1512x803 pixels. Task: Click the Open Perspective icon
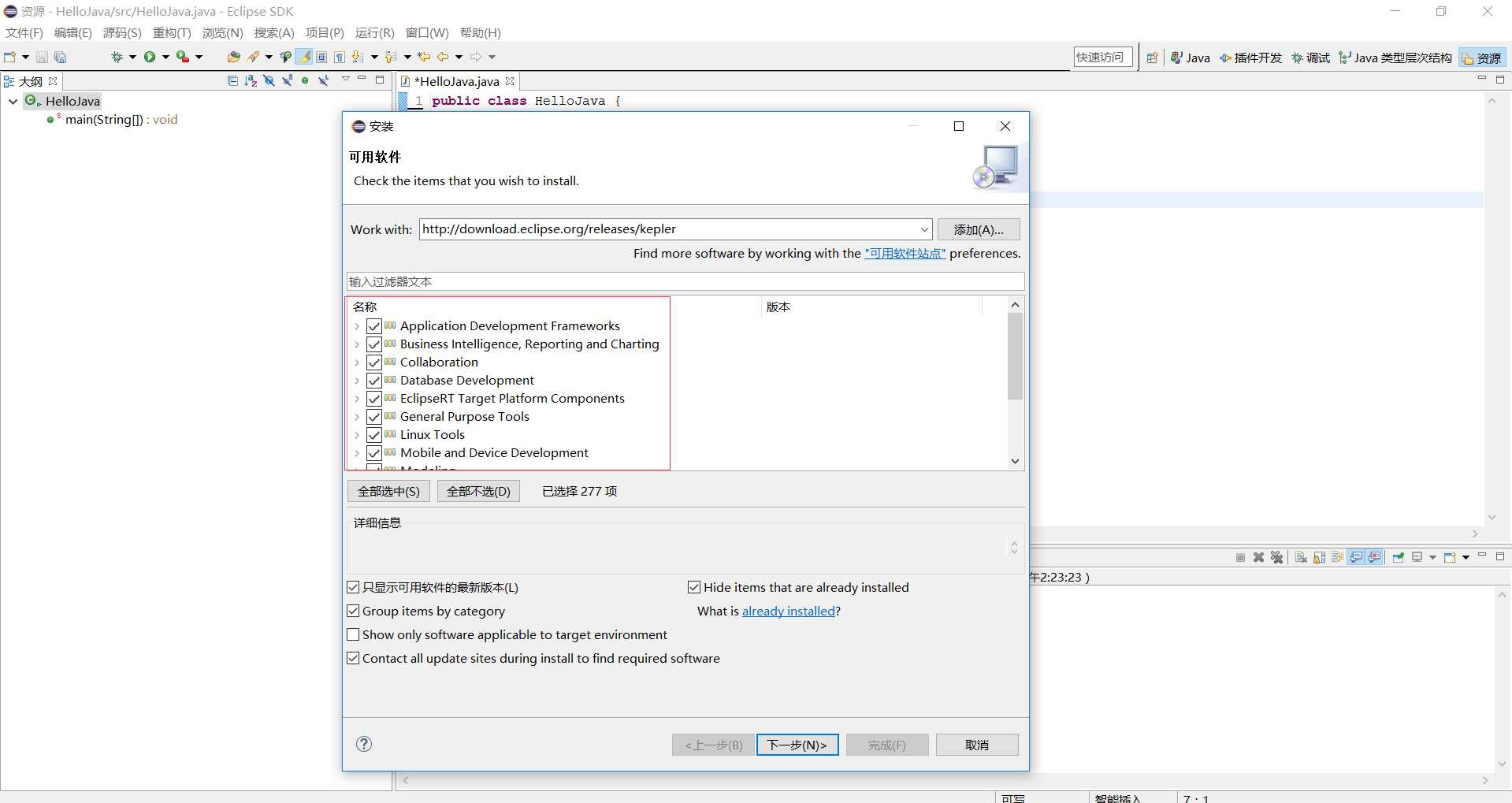pyautogui.click(x=1152, y=58)
